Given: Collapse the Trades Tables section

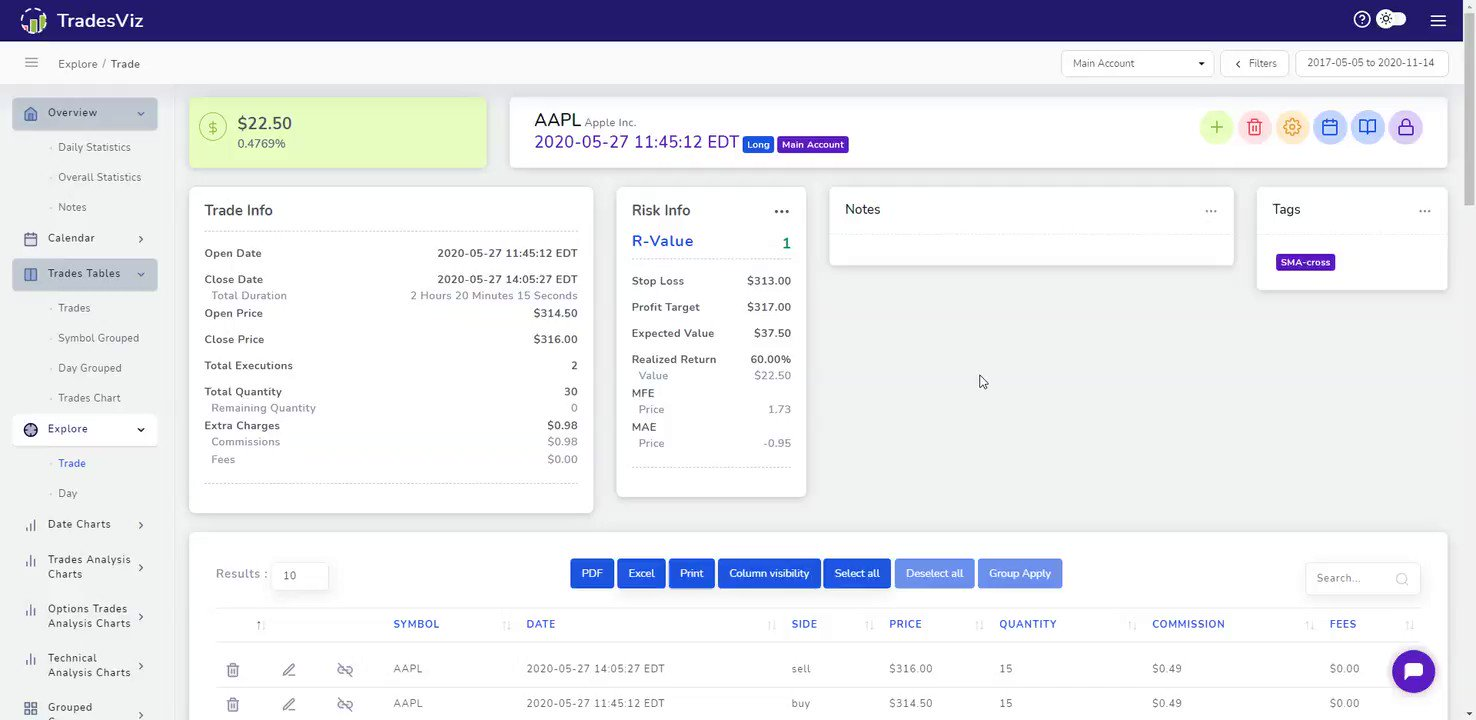Looking at the screenshot, I should (85, 273).
